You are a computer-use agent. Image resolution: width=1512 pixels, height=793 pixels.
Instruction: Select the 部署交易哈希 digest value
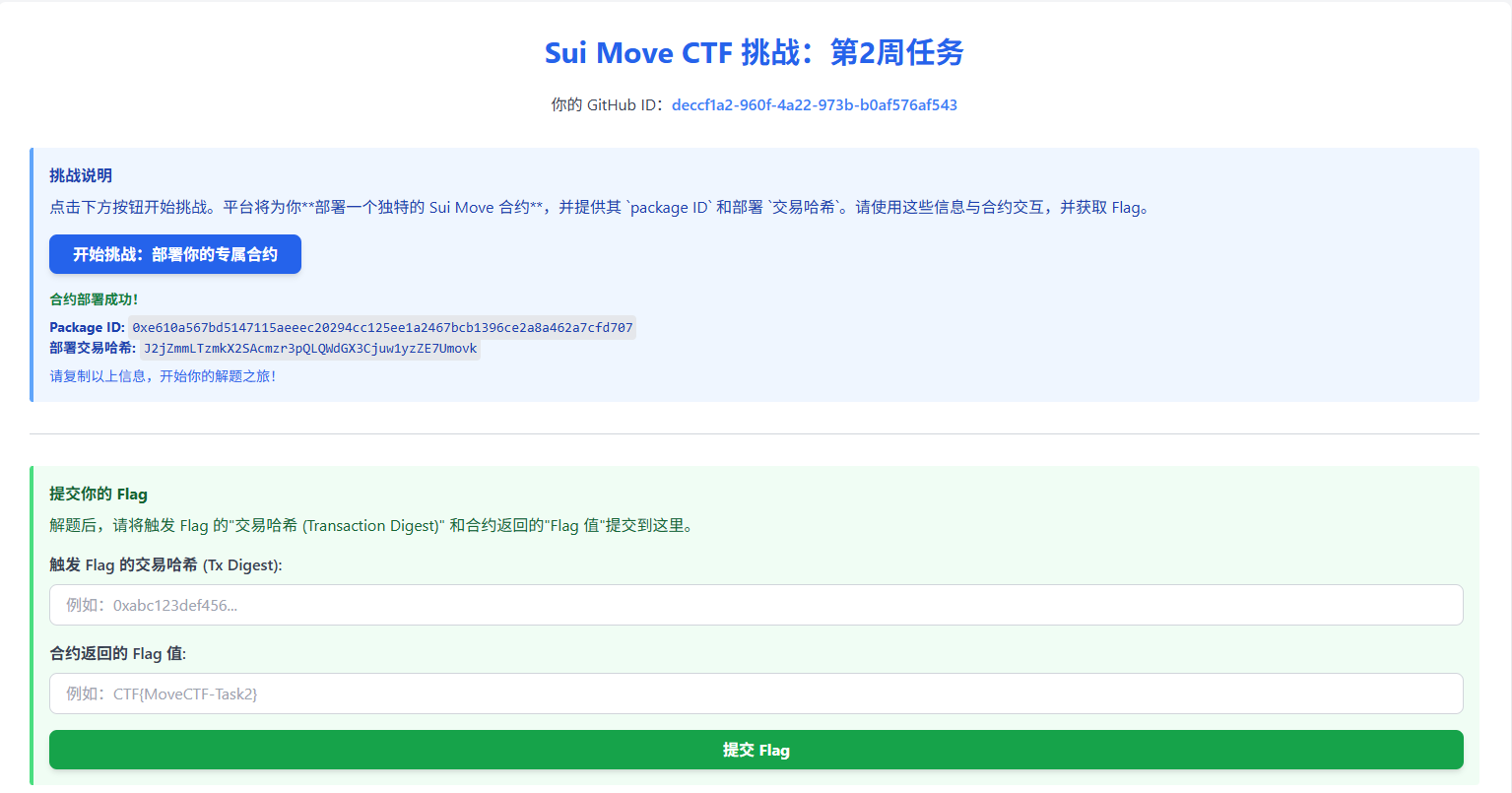point(310,349)
